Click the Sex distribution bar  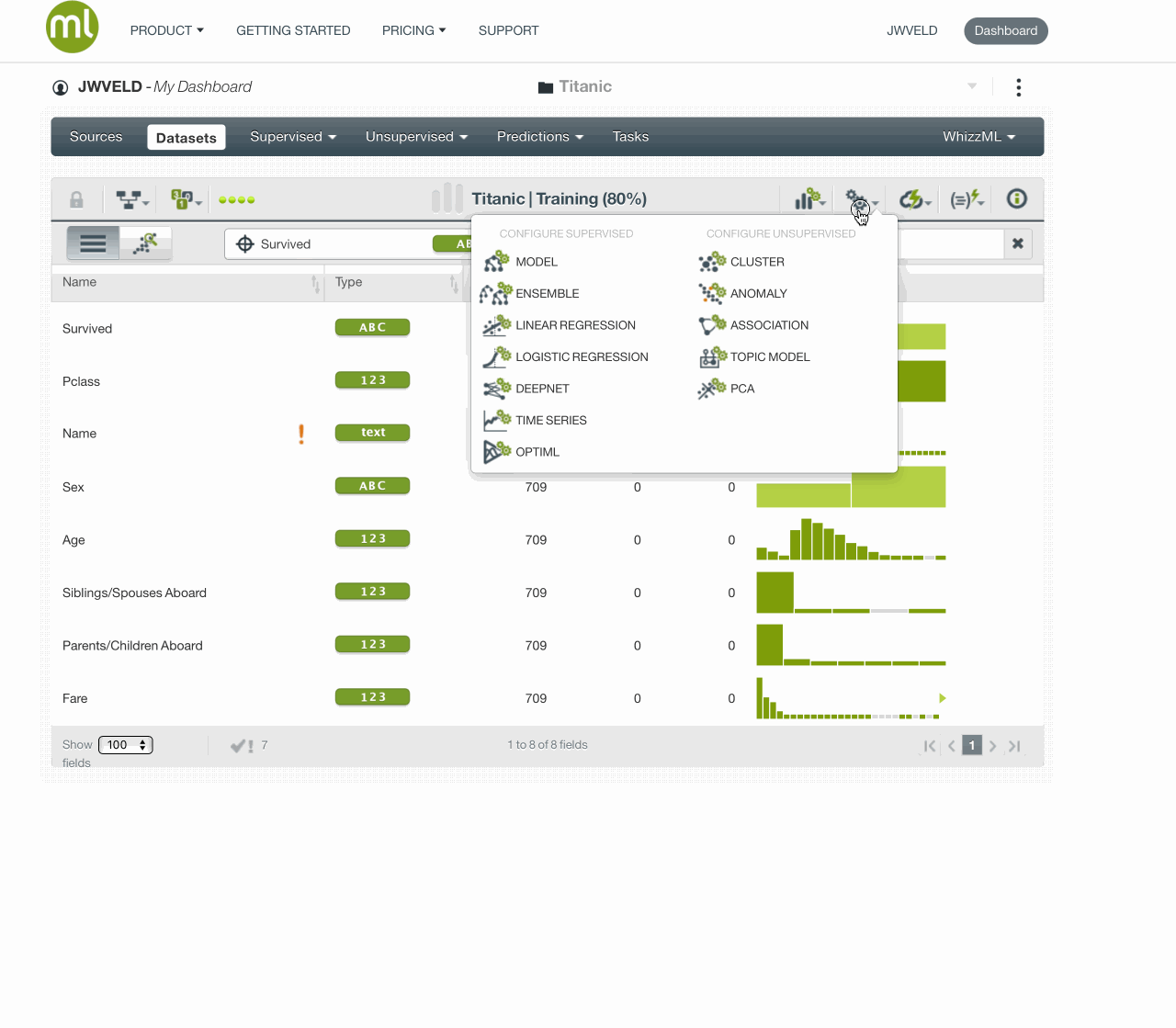coord(851,487)
